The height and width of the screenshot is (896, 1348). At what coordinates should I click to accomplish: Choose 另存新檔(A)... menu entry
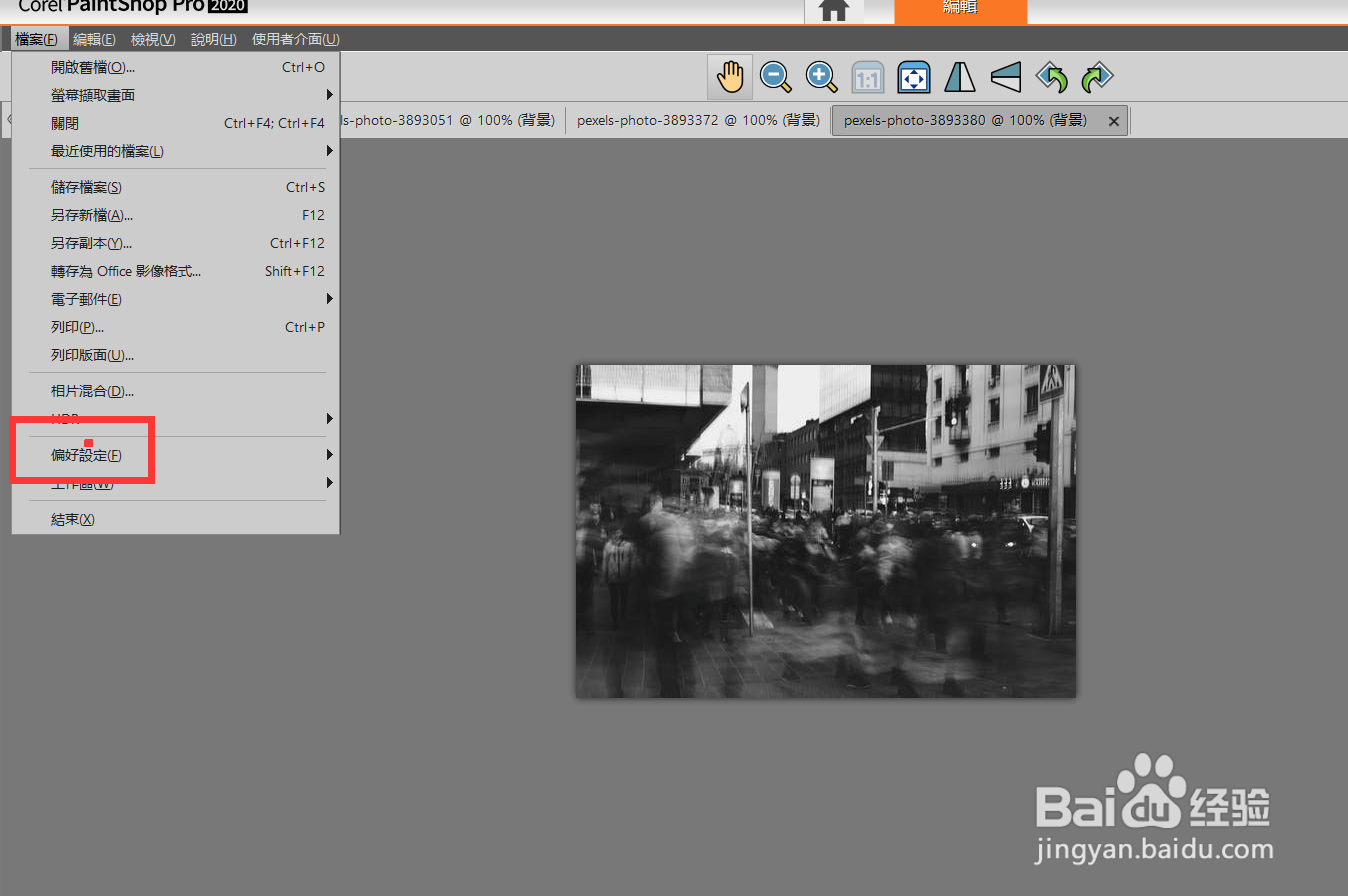[176, 215]
